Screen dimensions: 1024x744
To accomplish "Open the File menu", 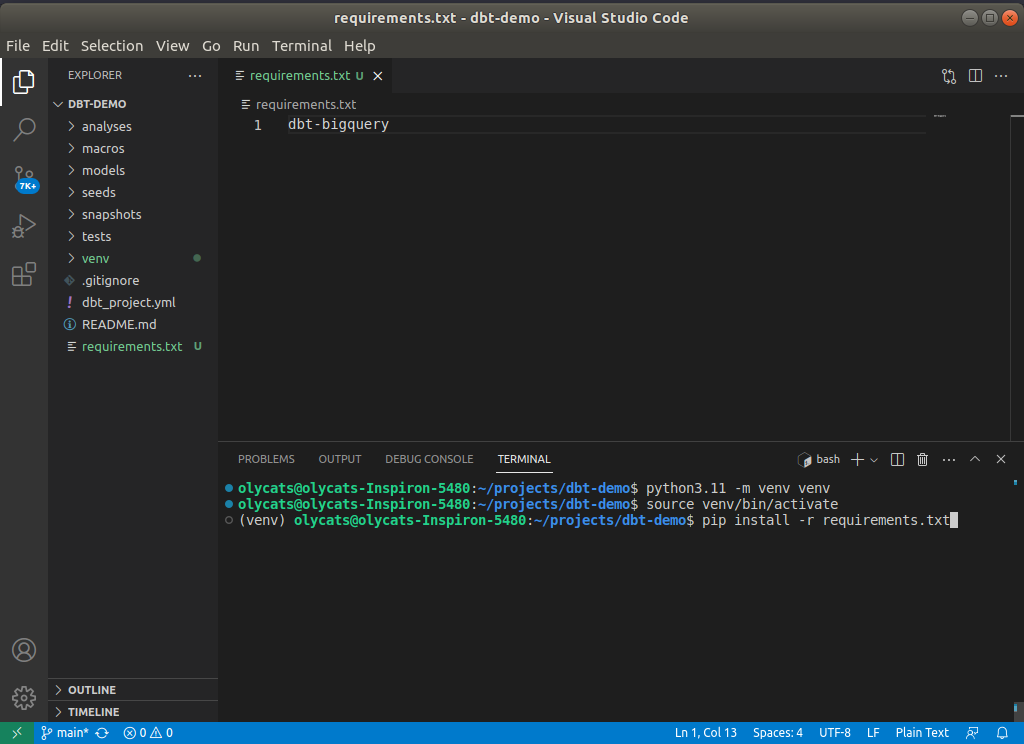I will pyautogui.click(x=18, y=46).
